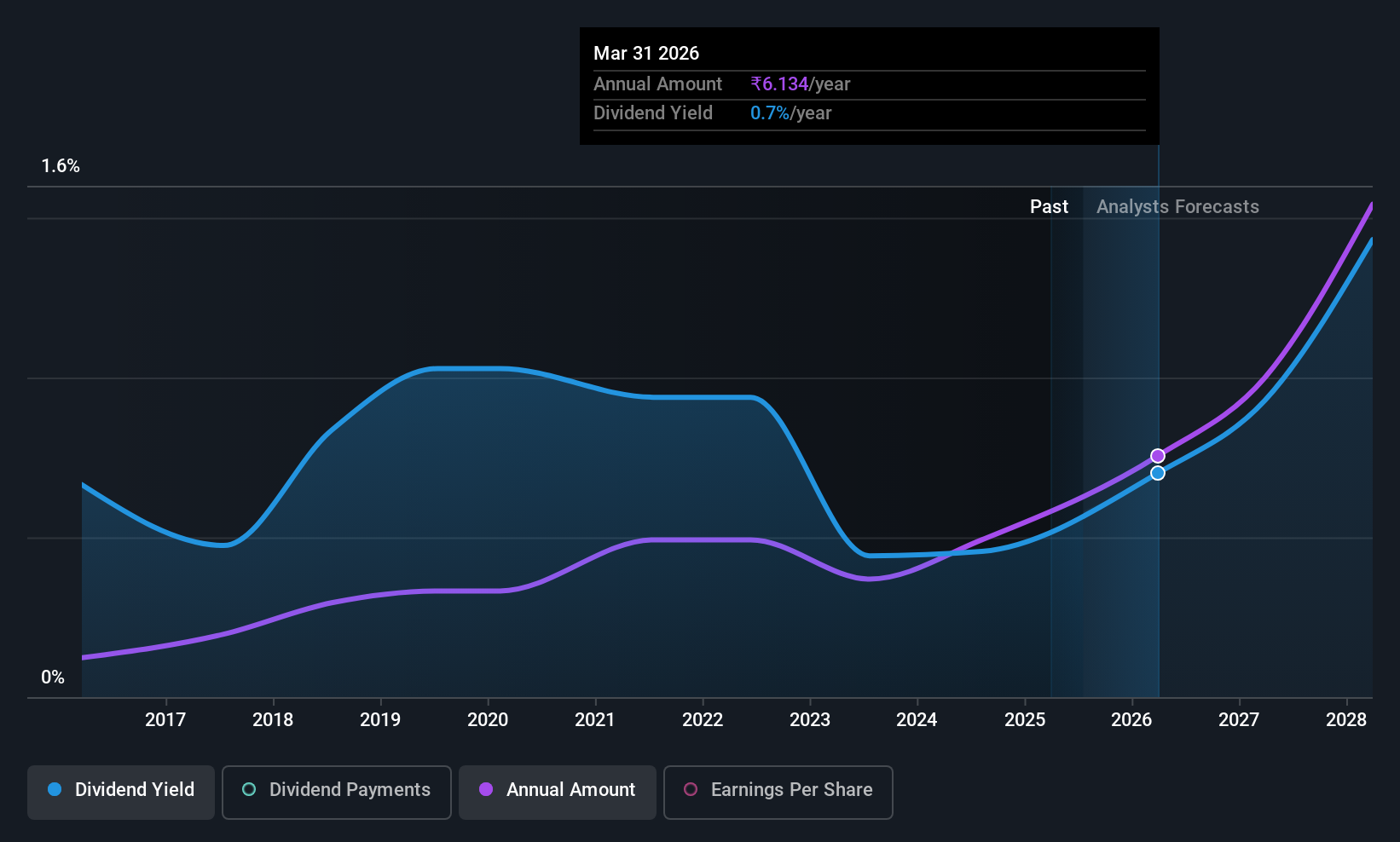Toggle the Earnings Per Share series

pos(778,793)
